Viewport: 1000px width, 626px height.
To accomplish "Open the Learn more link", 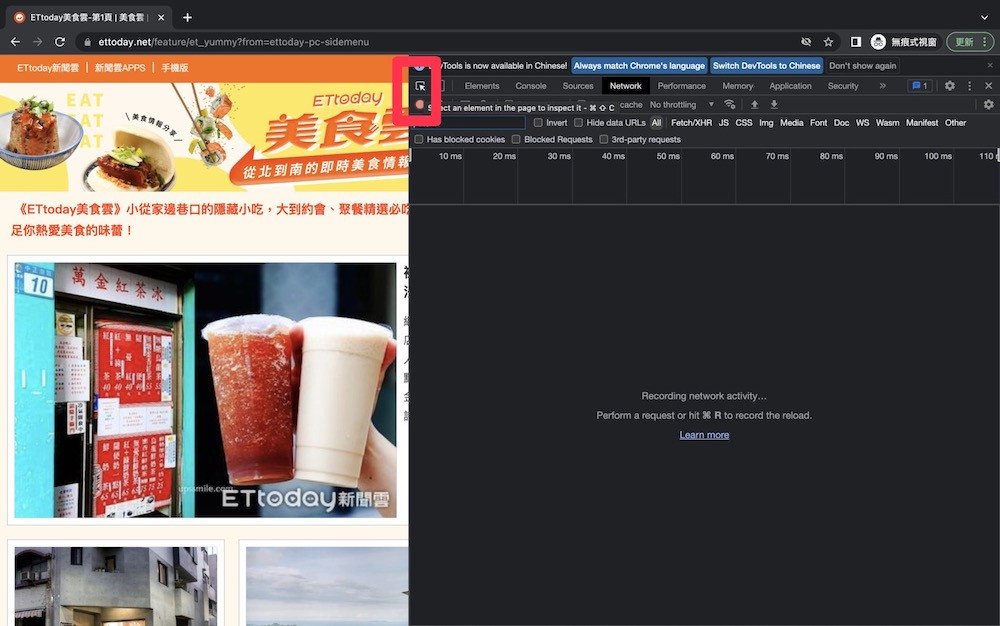I will [x=704, y=435].
